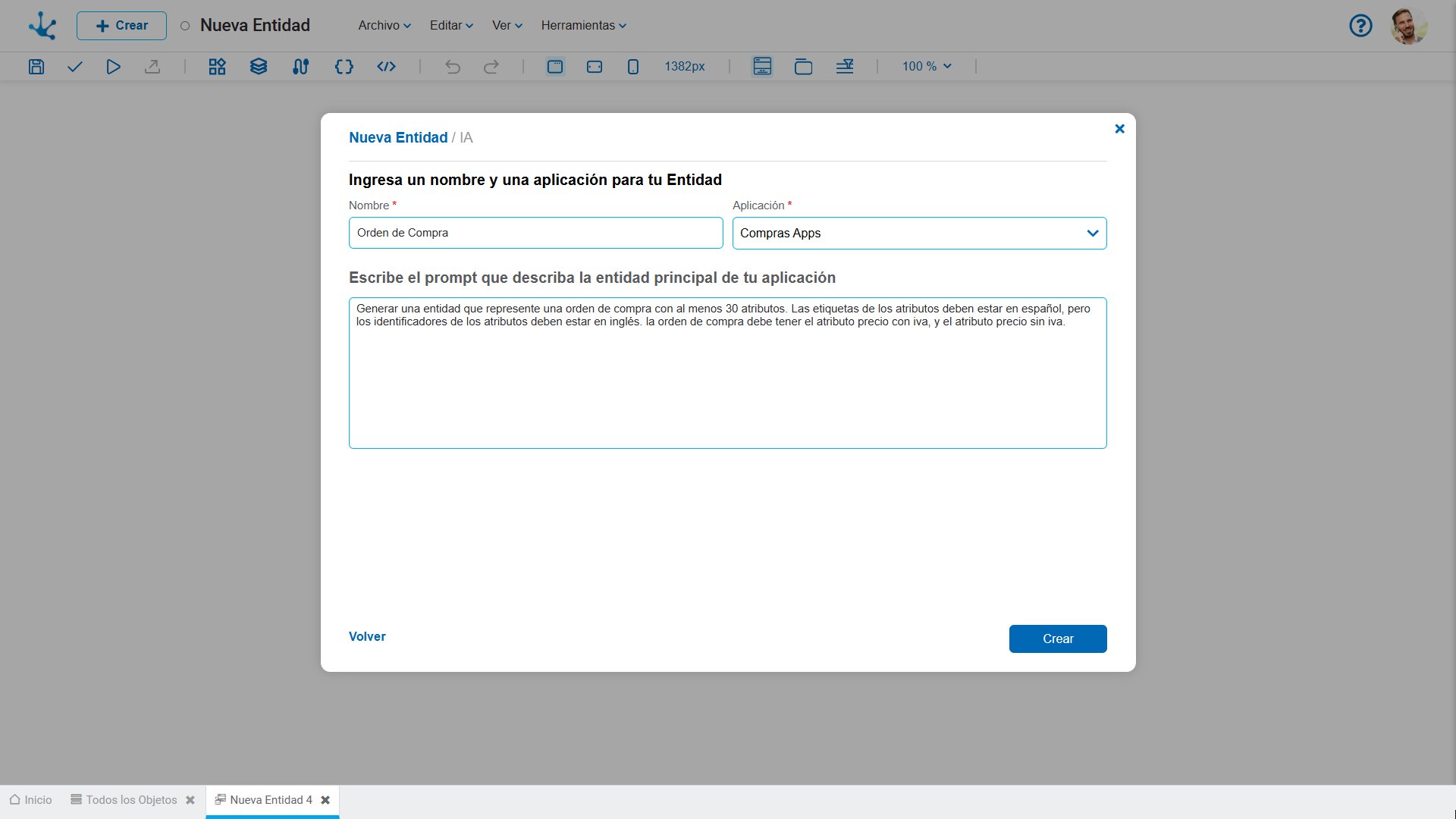The width and height of the screenshot is (1456, 819).
Task: Select the Nombre input field
Action: [536, 233]
